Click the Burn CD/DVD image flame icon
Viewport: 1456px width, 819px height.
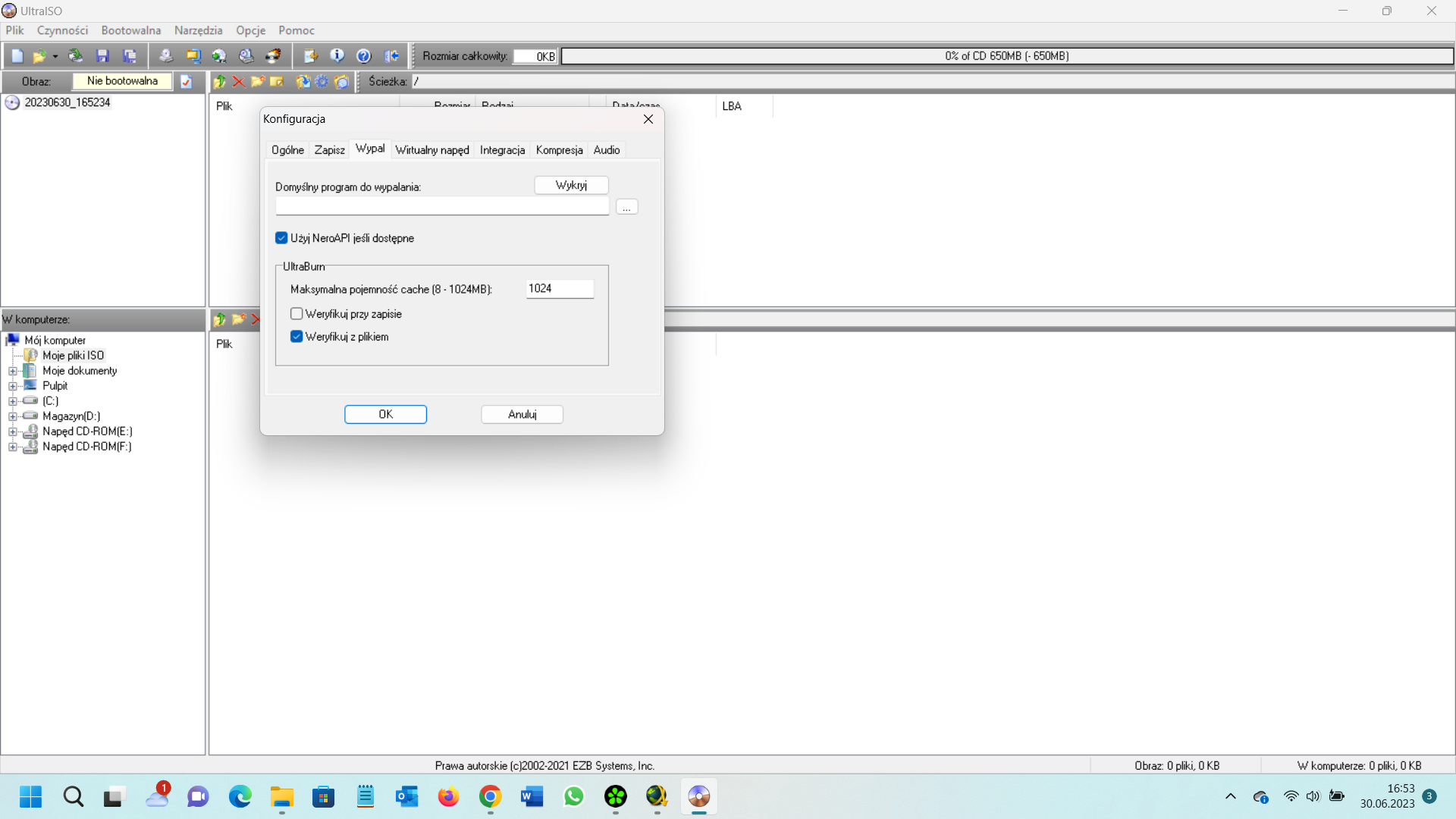pos(274,56)
